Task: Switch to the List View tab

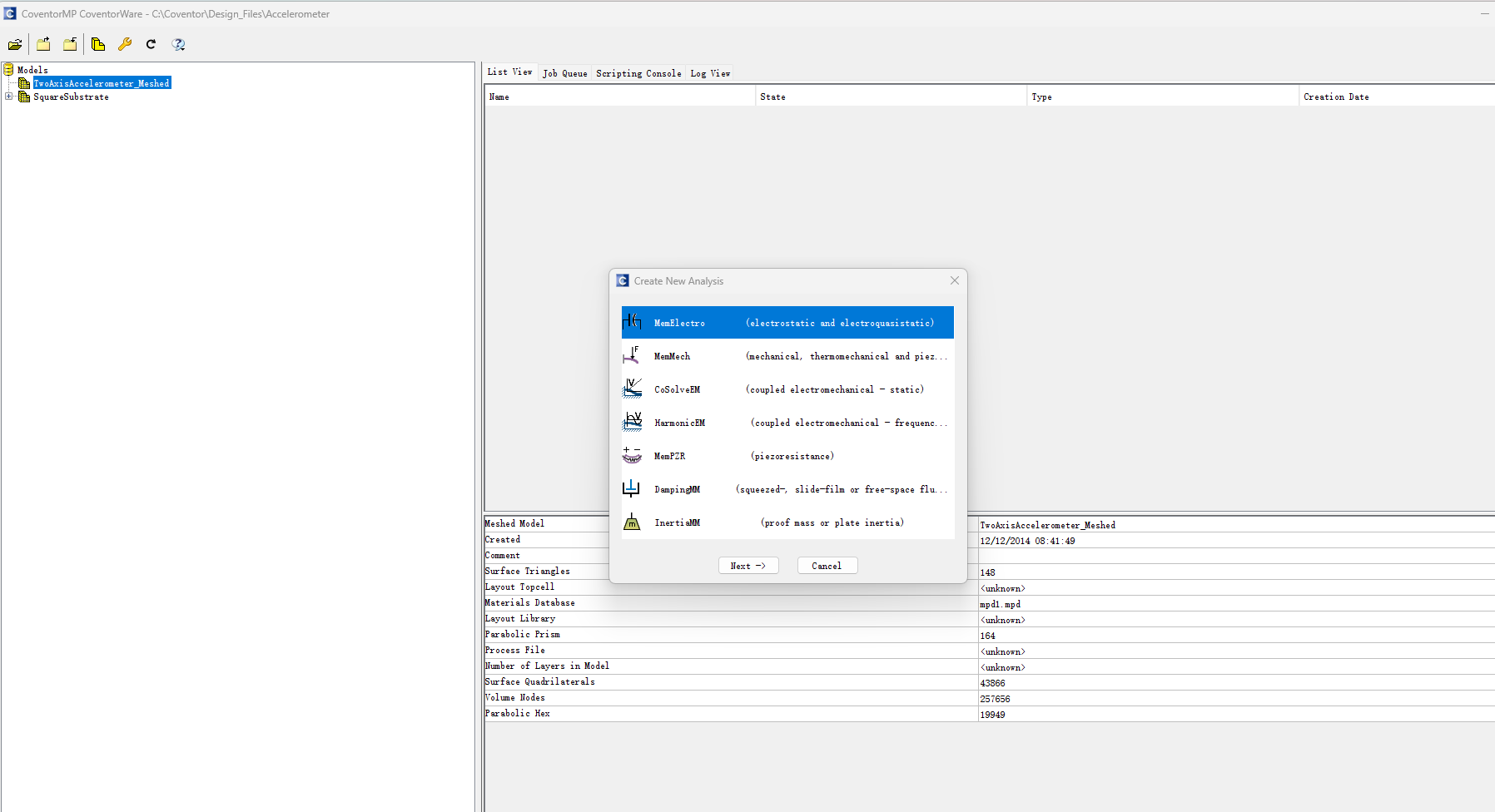Action: [509, 72]
